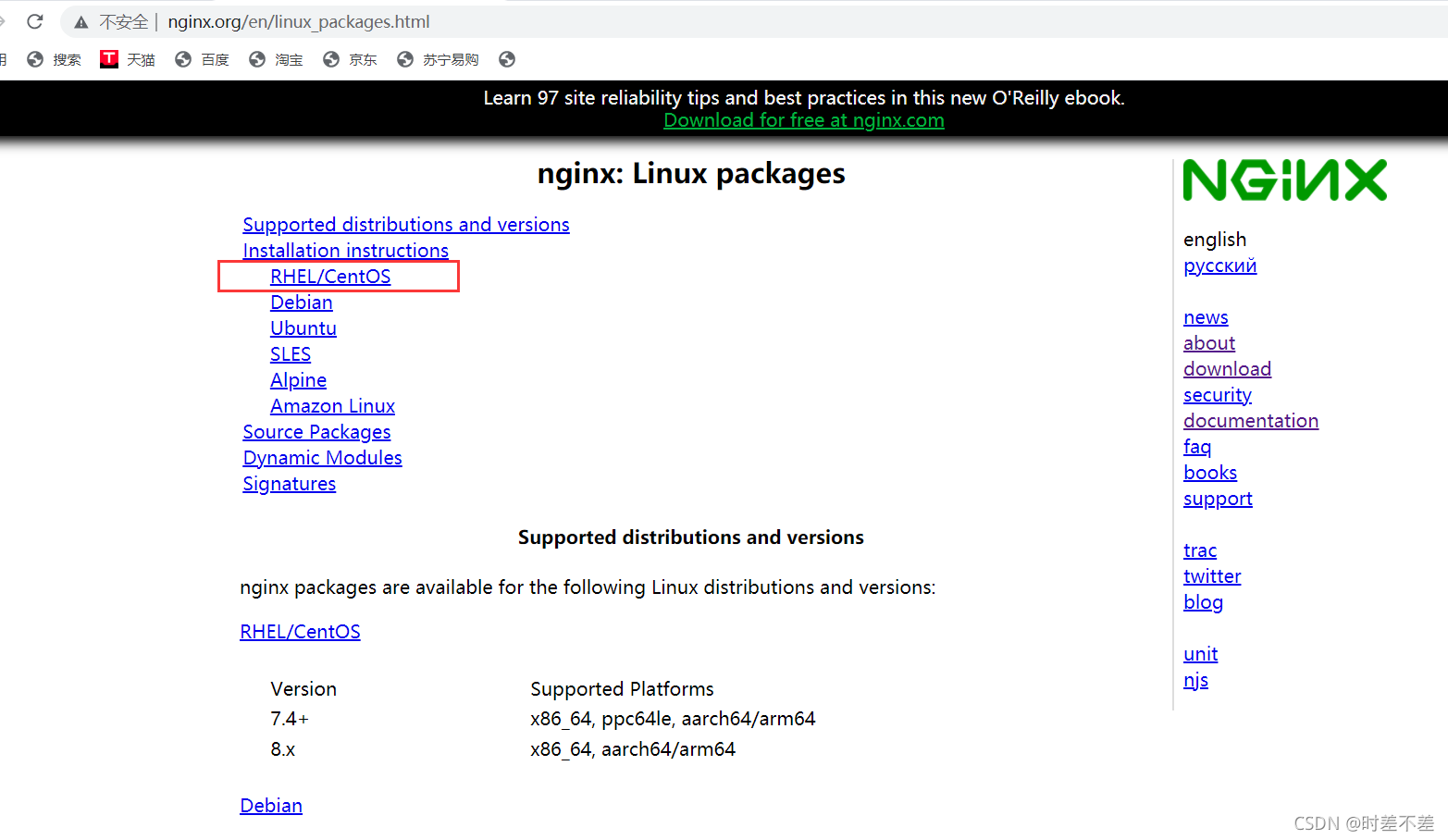Open the 苏宁易购 bookmark
Screen dimensions: 1448x840
pos(438,59)
